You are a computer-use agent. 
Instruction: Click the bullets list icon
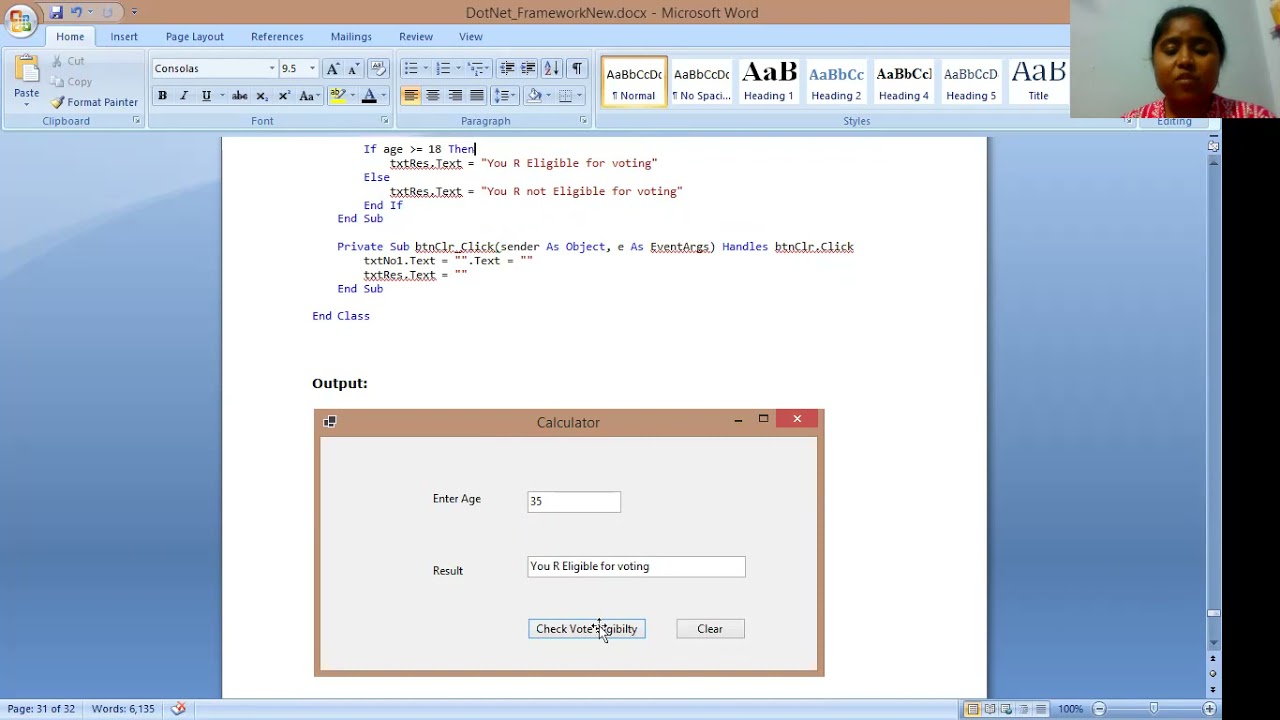coord(411,68)
